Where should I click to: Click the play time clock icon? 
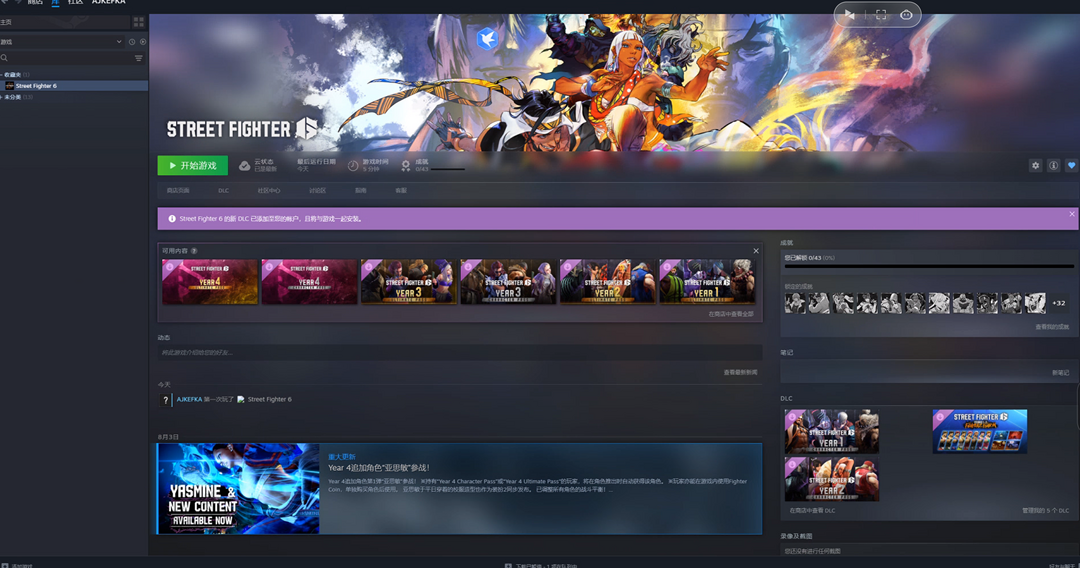point(353,165)
